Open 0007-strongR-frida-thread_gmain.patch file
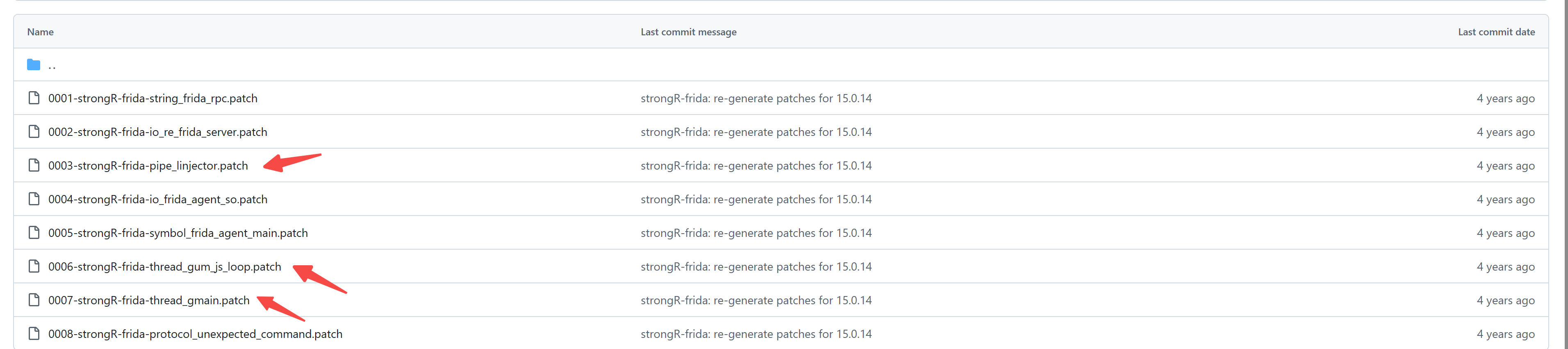 pos(148,300)
